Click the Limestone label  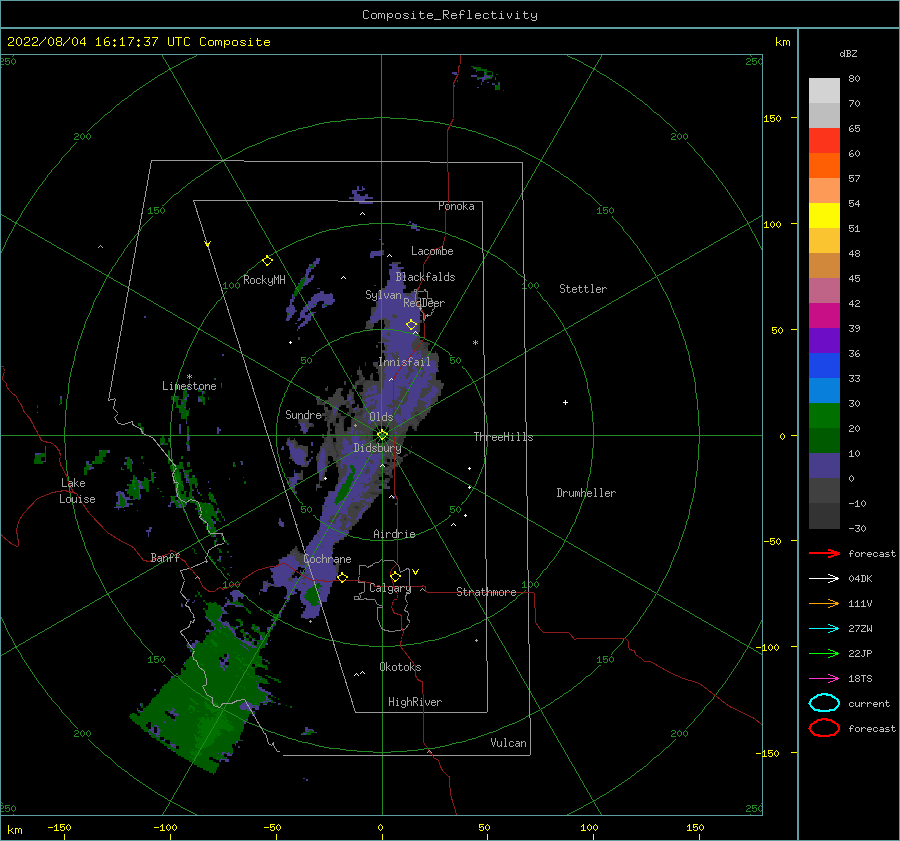[189, 386]
